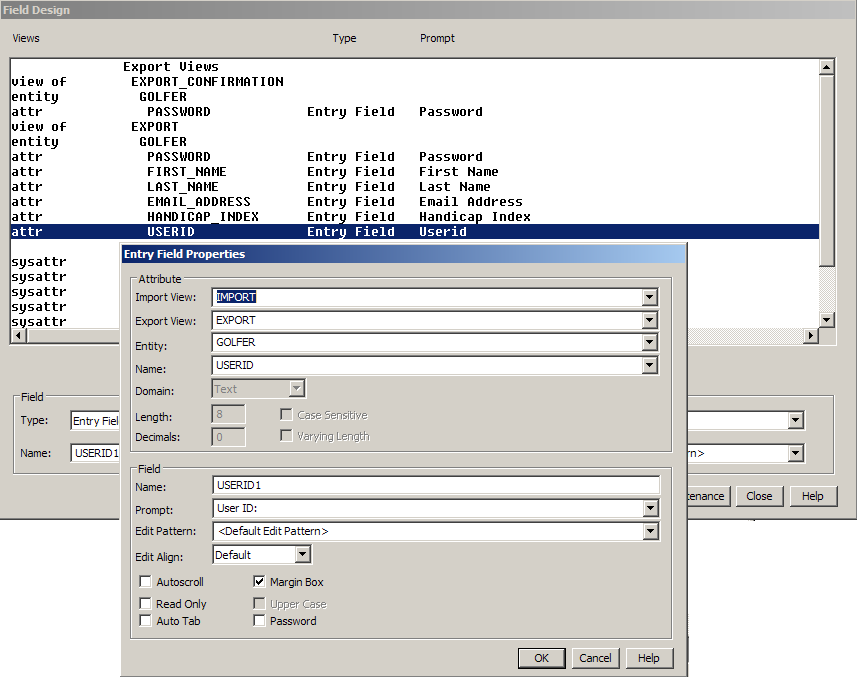Expand the Edit Pattern dropdown
Image resolution: width=857 pixels, height=678 pixels.
[649, 532]
